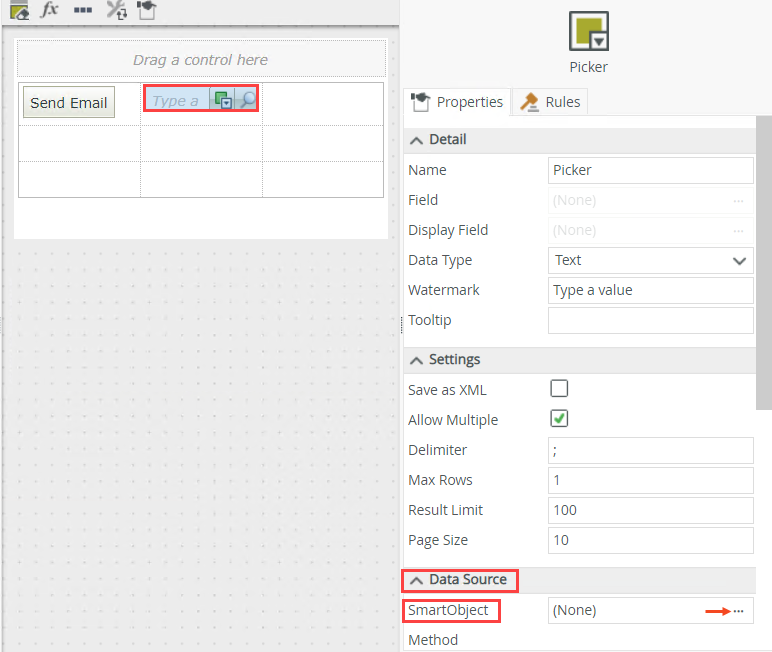Click the Send Email button
The width and height of the screenshot is (772, 652).
[x=69, y=102]
